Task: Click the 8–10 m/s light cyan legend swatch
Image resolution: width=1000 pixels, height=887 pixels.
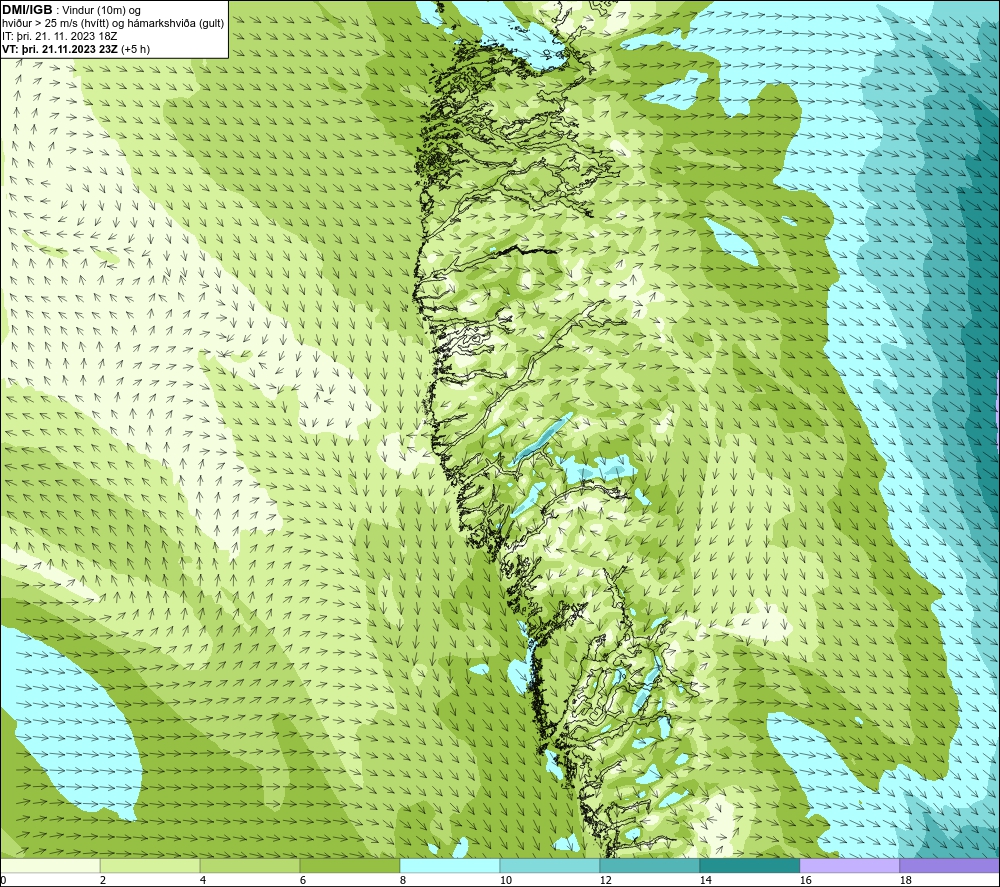Action: (450, 865)
